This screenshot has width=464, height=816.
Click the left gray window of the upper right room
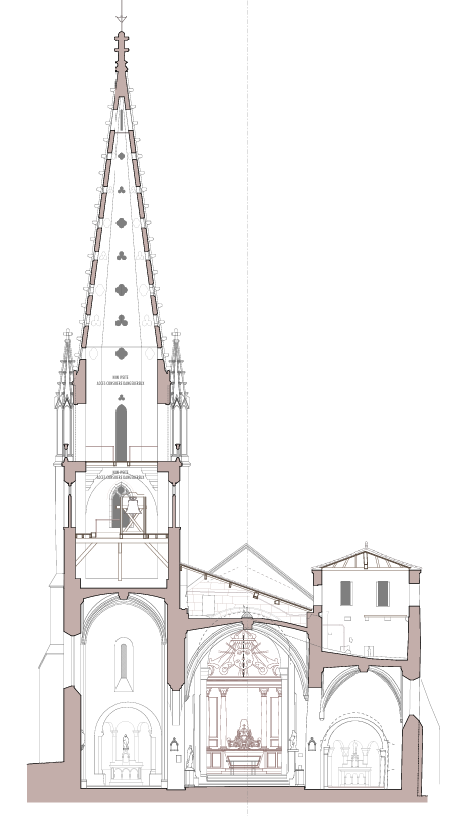(x=346, y=593)
